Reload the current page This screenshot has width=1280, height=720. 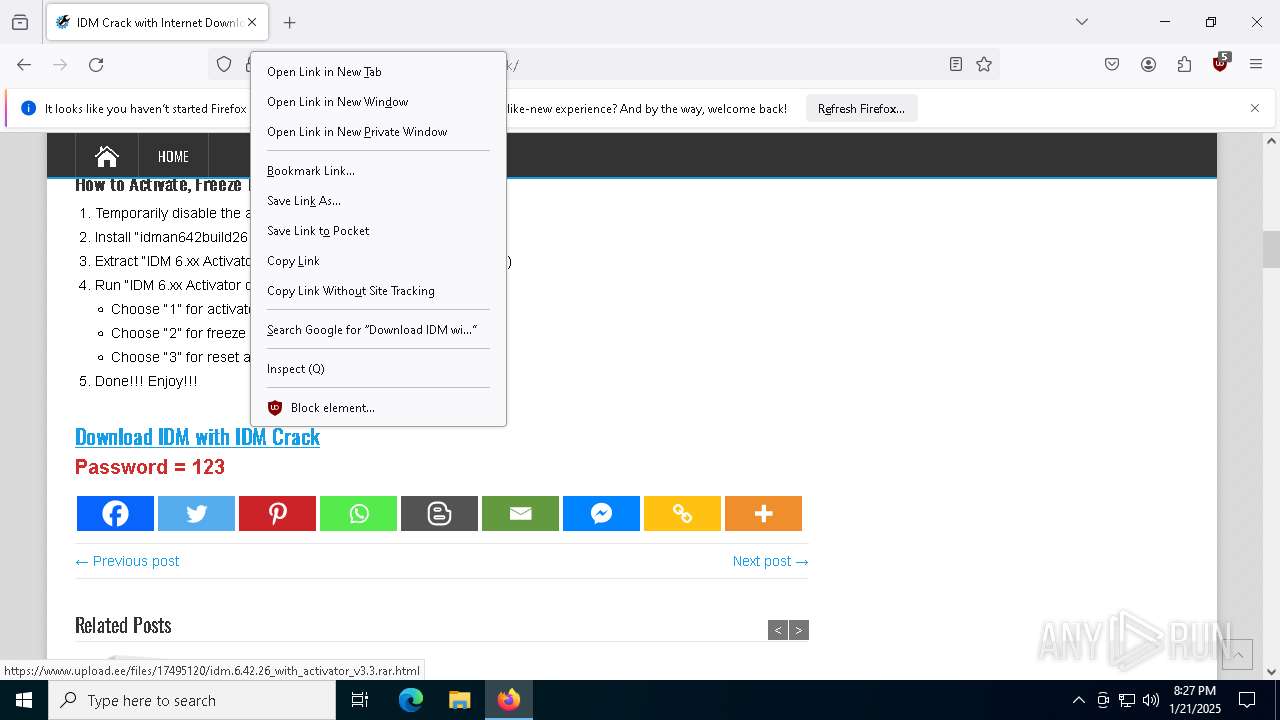coord(96,64)
